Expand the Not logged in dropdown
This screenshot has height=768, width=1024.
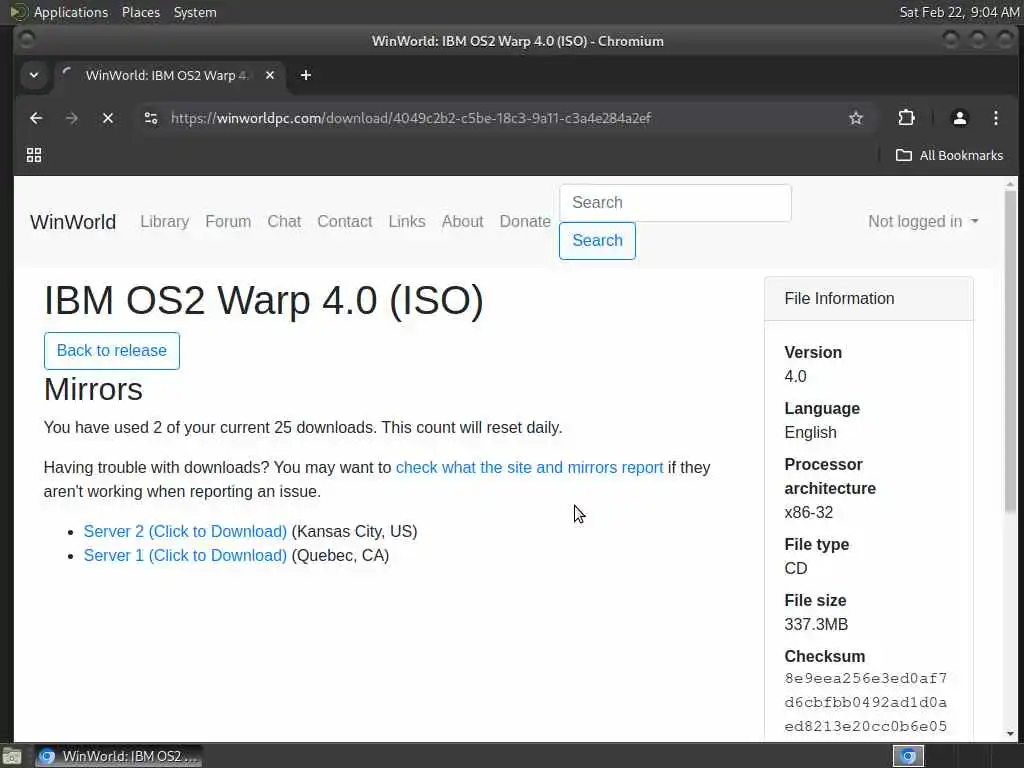click(923, 221)
